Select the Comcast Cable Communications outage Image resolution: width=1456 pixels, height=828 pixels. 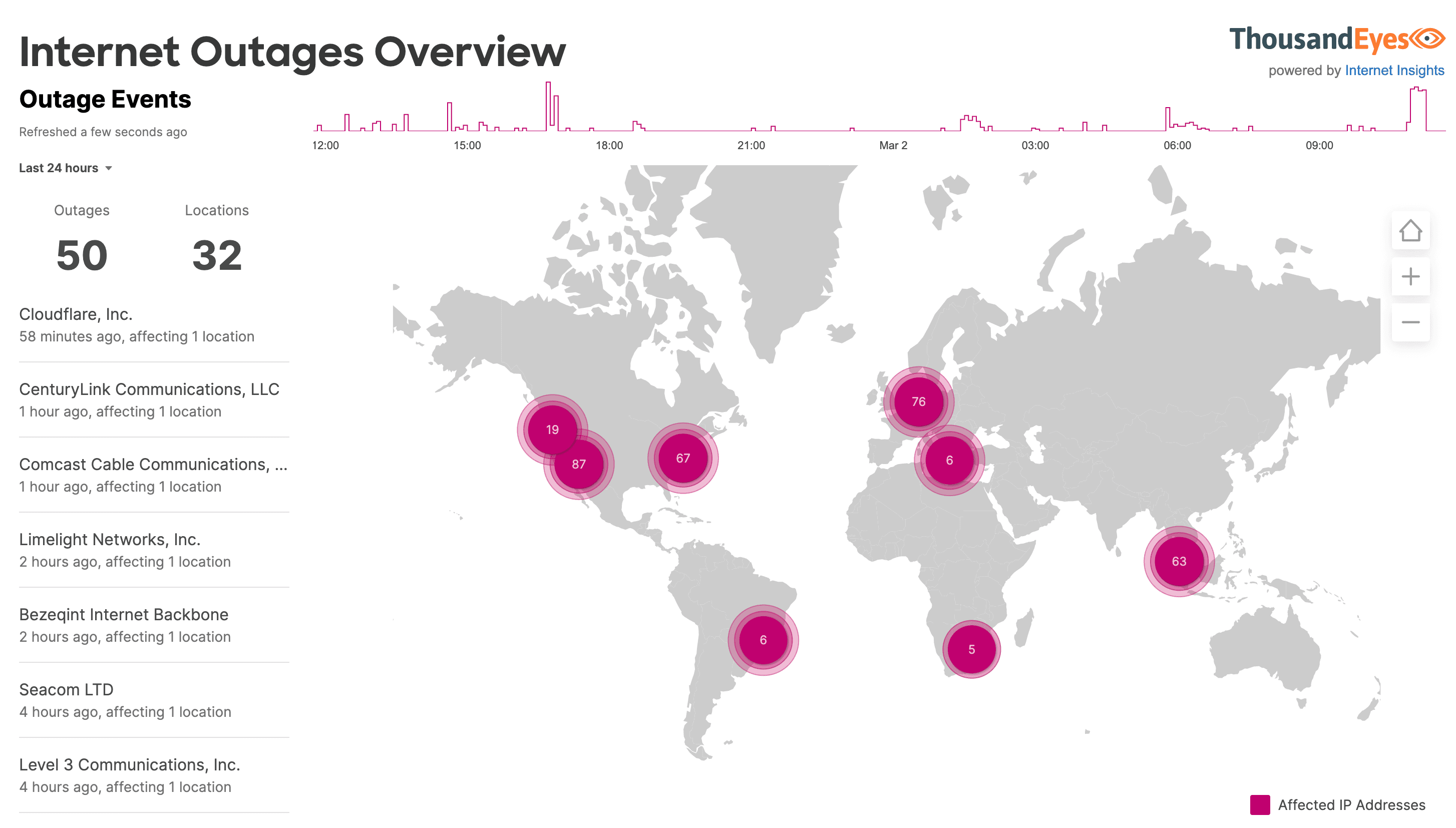click(154, 475)
